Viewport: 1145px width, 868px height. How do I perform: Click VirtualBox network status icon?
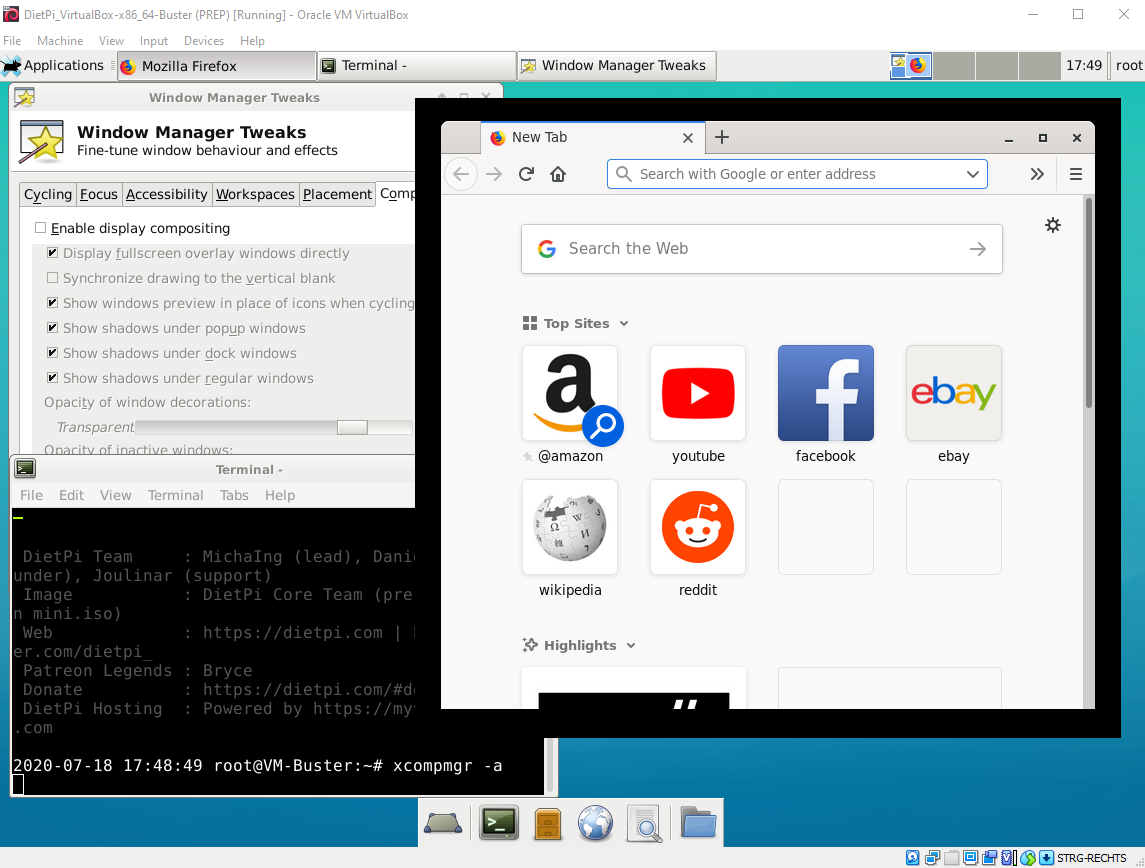click(x=933, y=858)
